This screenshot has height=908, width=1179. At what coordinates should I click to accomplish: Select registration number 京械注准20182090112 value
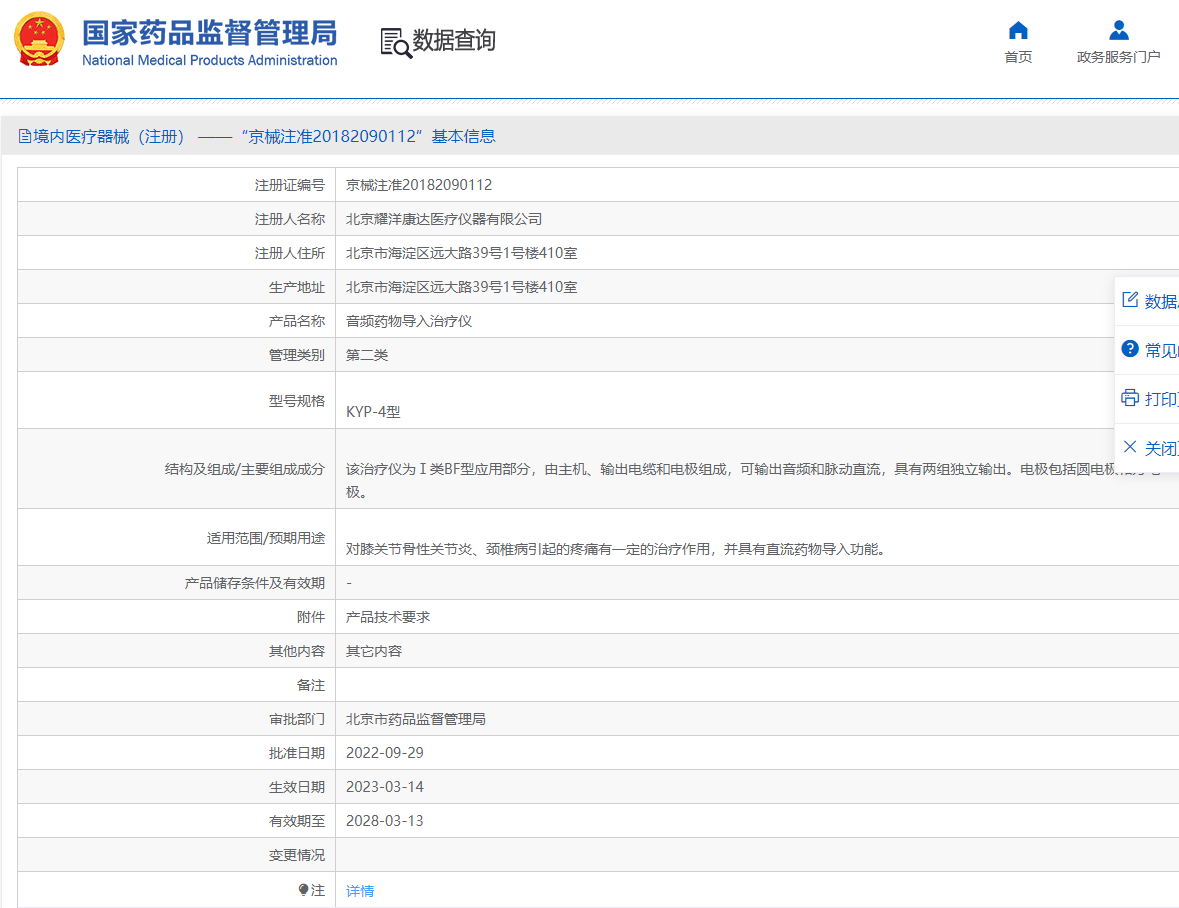419,185
